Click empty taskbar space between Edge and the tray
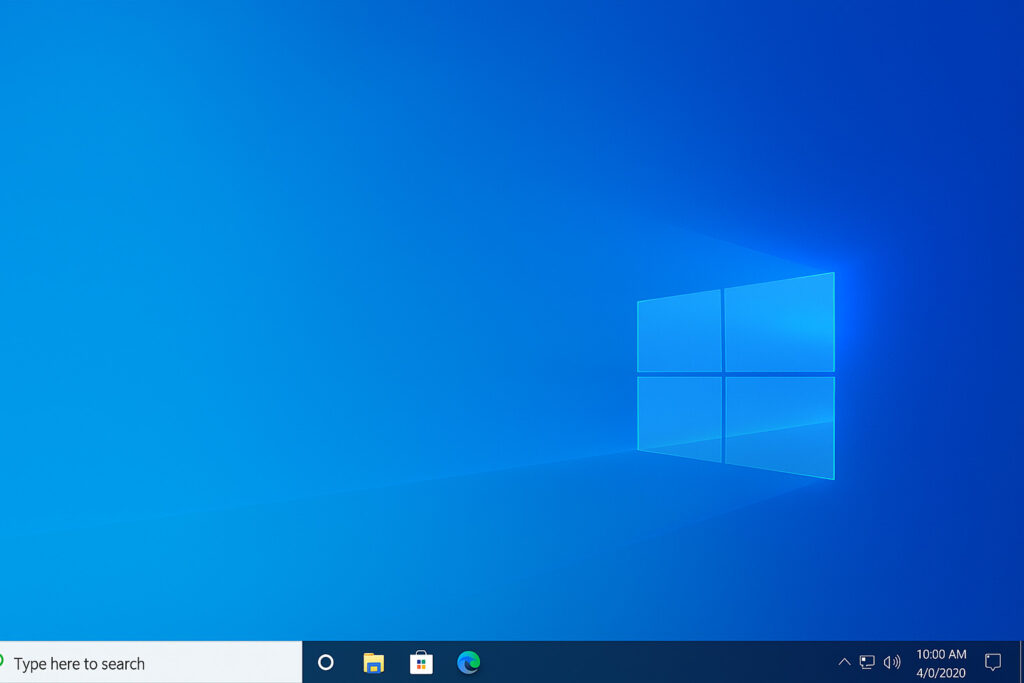 [x=650, y=662]
